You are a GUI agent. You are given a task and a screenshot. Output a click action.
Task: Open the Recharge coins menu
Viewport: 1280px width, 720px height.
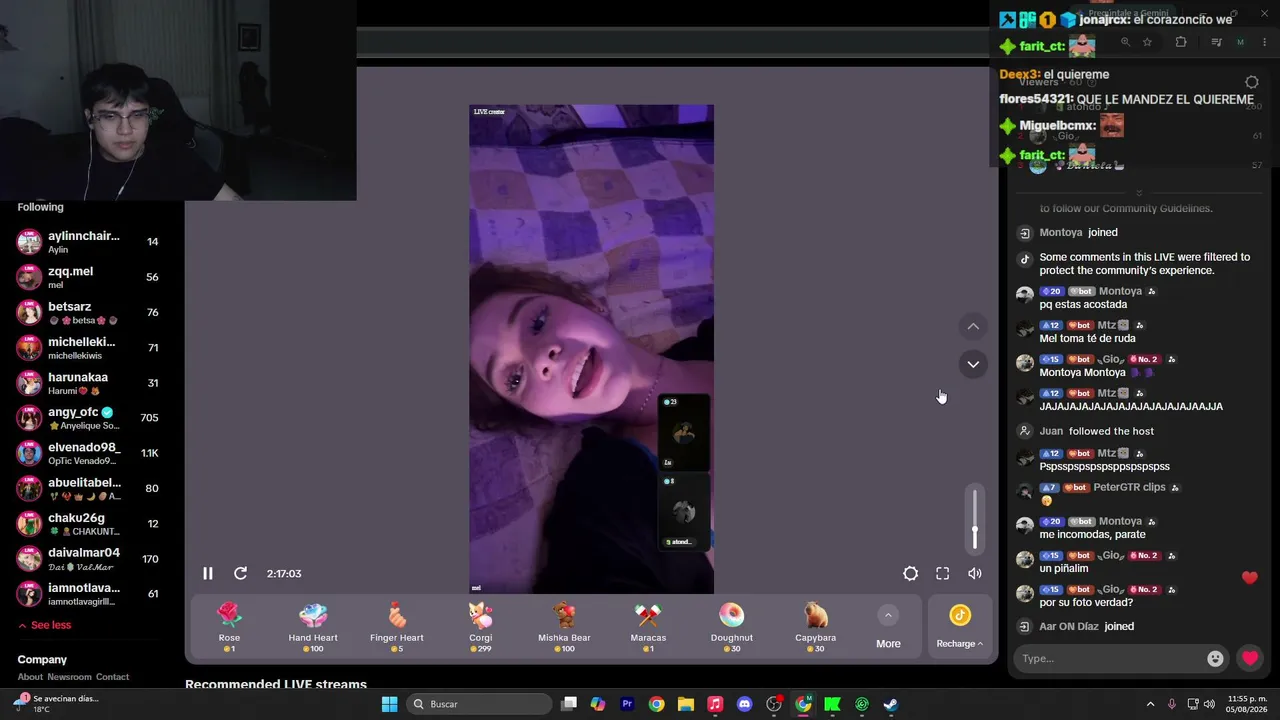tap(960, 627)
